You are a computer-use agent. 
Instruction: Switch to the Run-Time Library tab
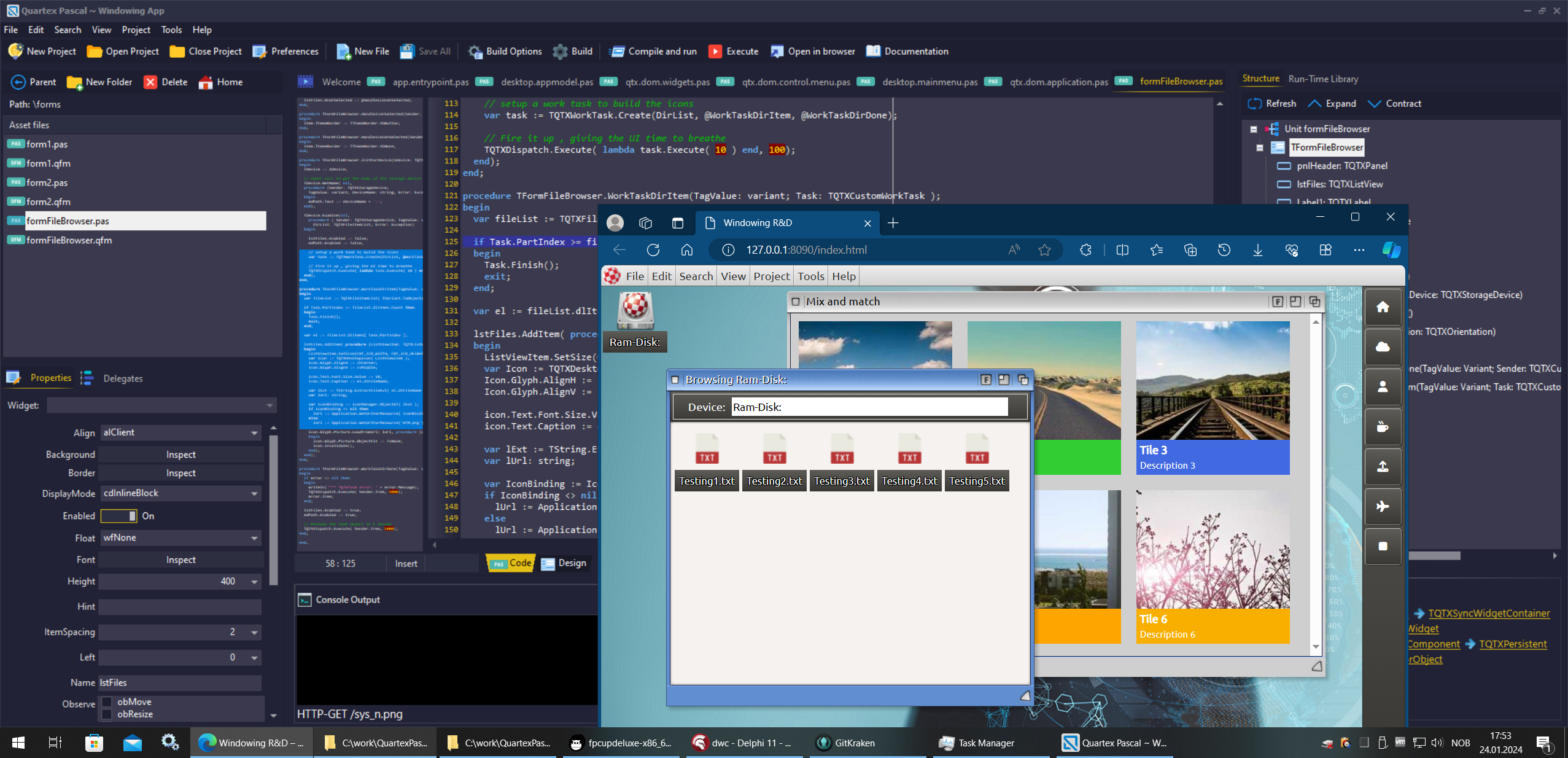1323,79
